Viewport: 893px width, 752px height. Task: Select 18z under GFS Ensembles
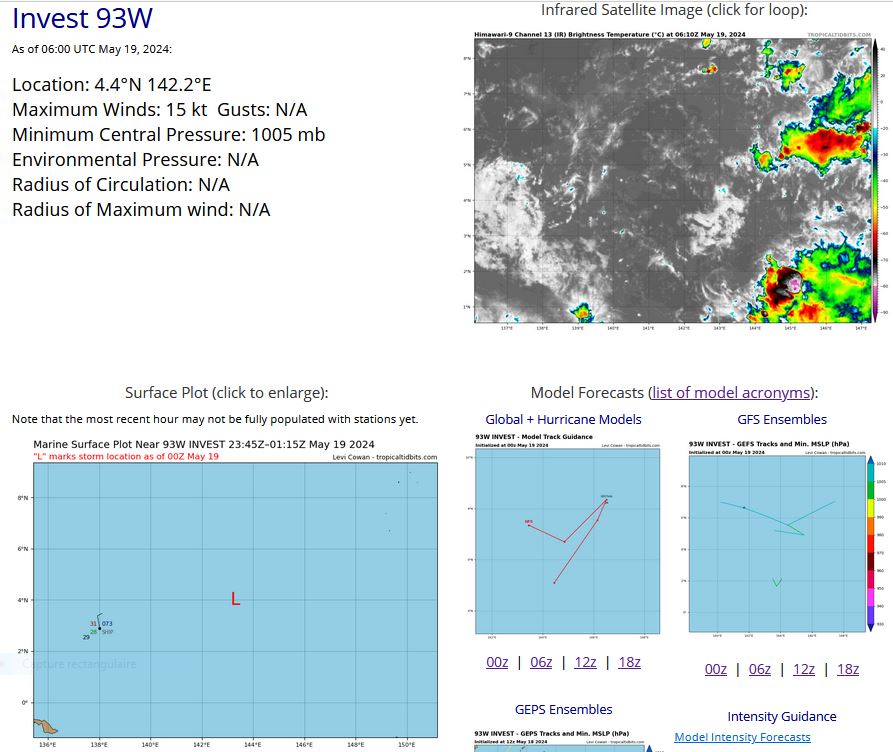[x=848, y=669]
